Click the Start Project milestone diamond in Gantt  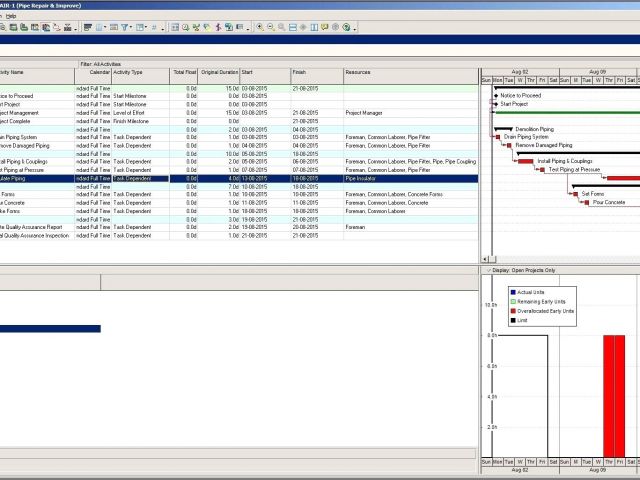click(495, 104)
